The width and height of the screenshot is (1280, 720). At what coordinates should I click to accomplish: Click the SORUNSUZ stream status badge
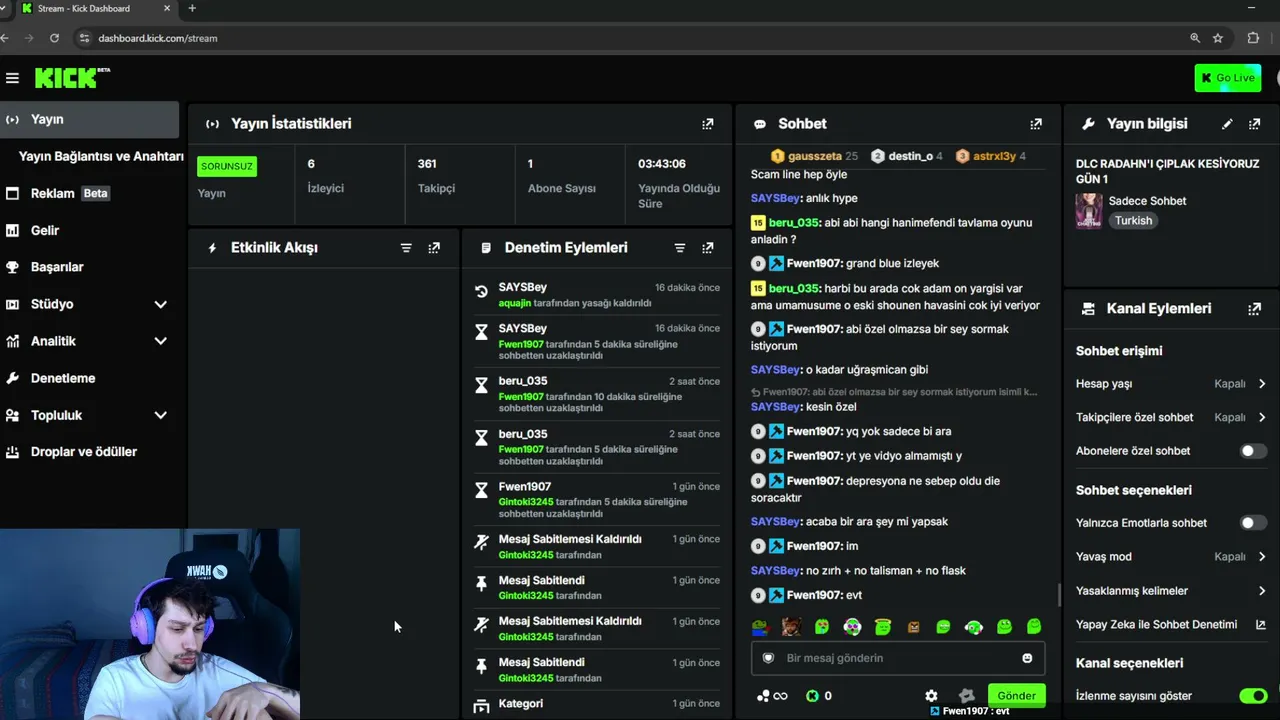pyautogui.click(x=227, y=167)
